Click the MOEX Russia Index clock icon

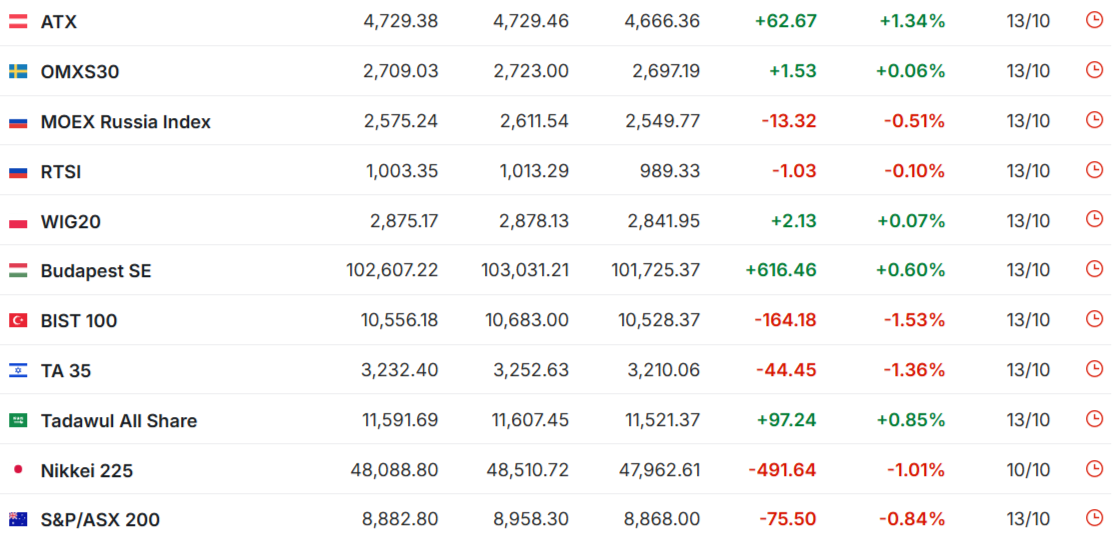click(1094, 120)
